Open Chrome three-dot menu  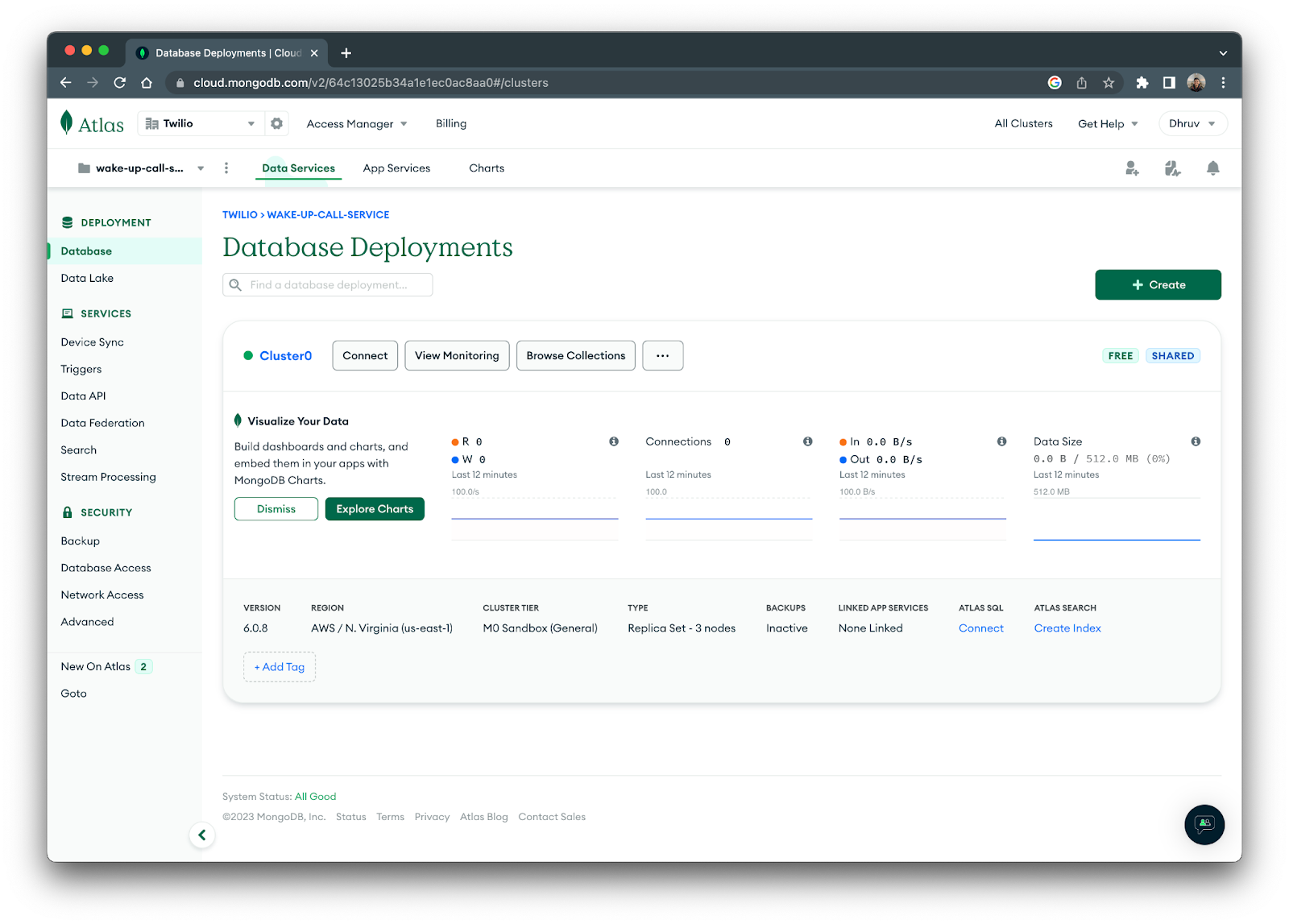pos(1223,82)
